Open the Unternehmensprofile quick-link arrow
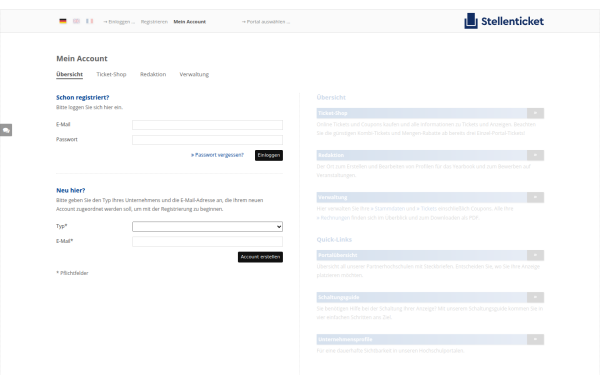The image size is (600, 375). [x=535, y=339]
